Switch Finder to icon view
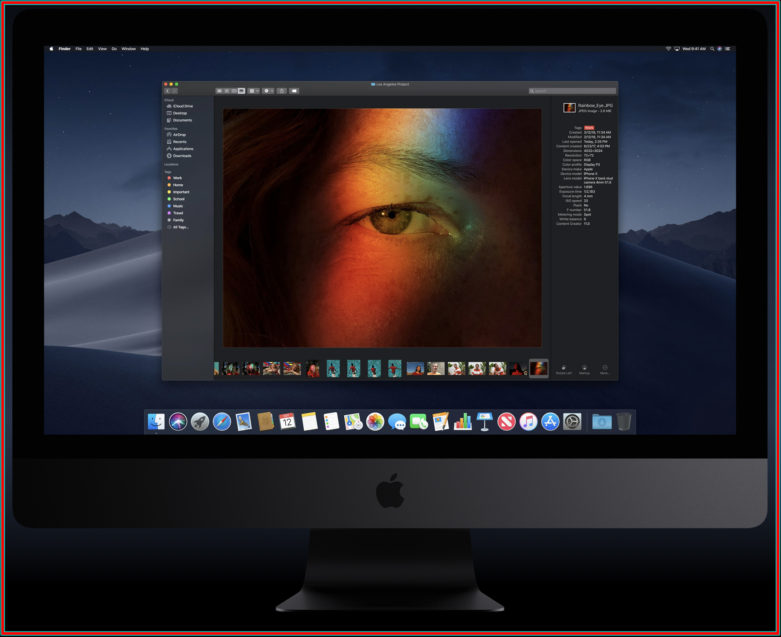Viewport: 781px width, 637px height. (x=219, y=91)
